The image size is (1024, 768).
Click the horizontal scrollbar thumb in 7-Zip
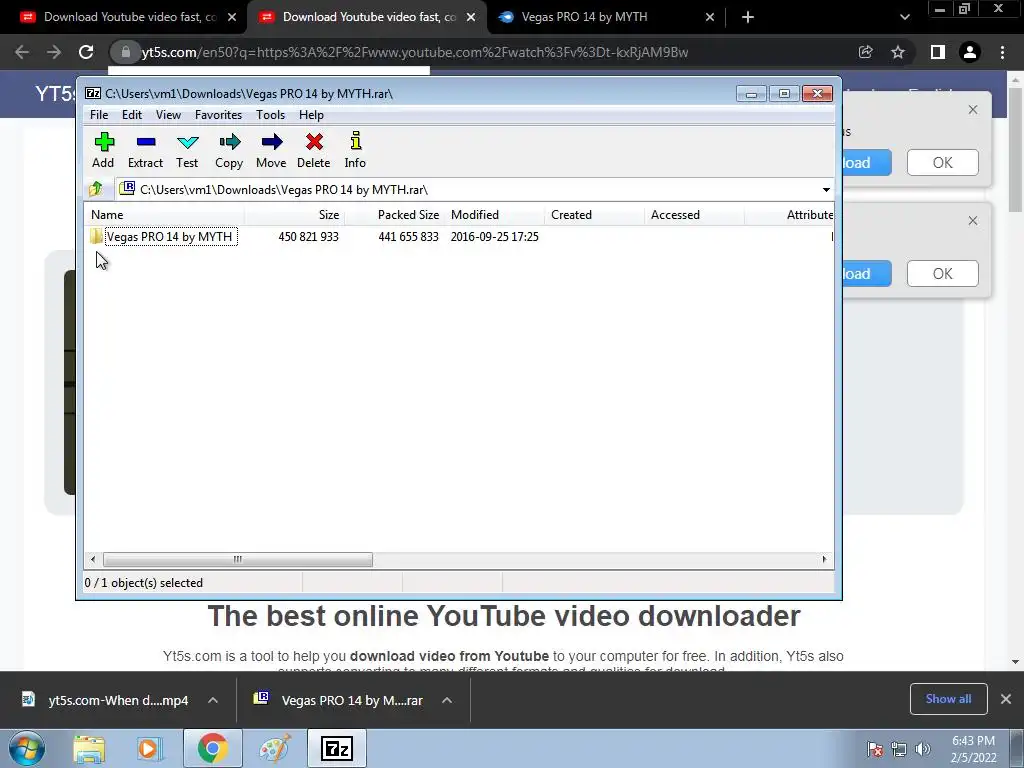[238, 559]
